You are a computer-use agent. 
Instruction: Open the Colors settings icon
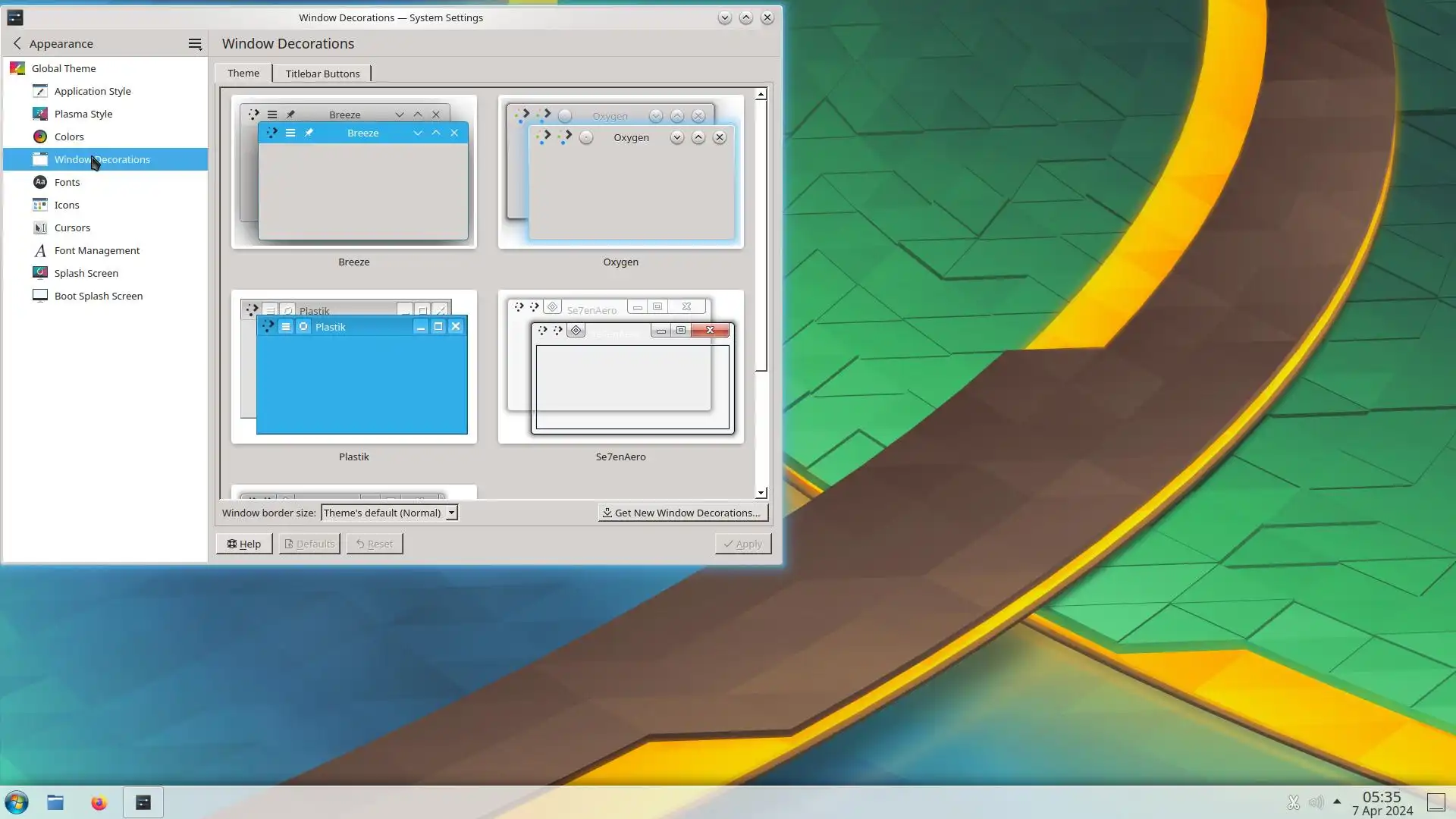[x=40, y=136]
